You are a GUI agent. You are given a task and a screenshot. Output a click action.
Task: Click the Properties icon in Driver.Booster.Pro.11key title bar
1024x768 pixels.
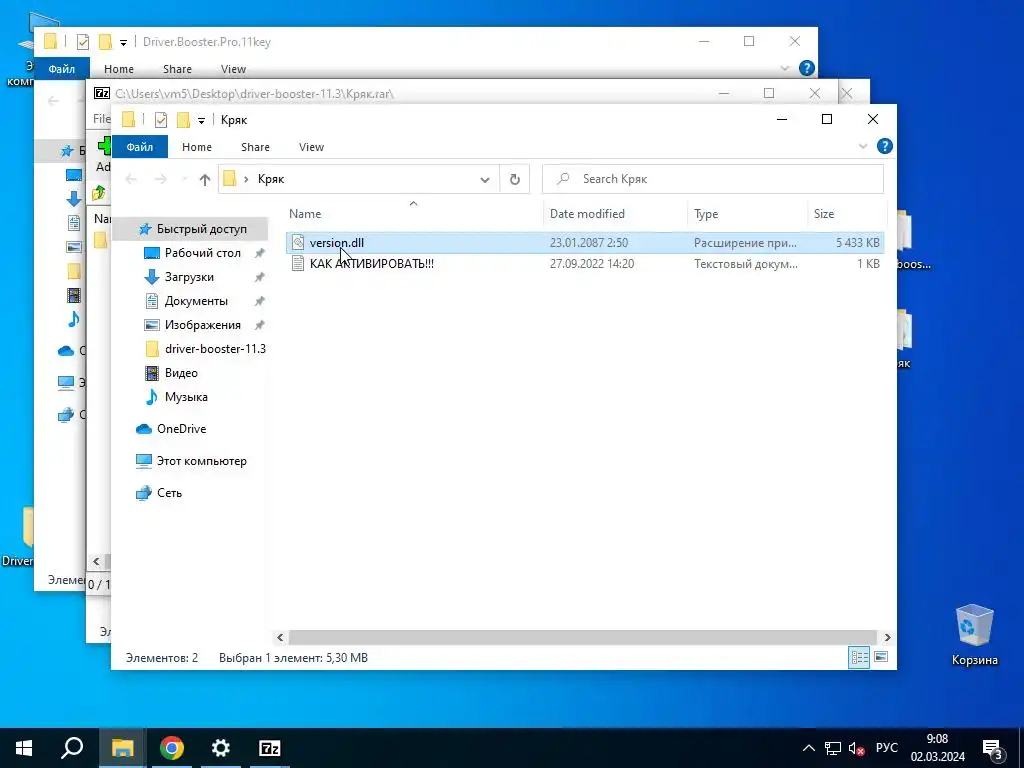[x=82, y=42]
